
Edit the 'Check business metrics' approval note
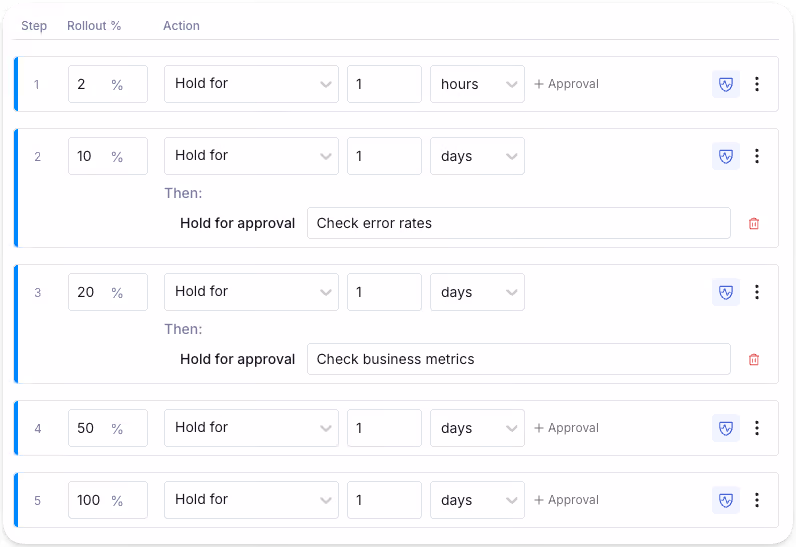coord(519,359)
